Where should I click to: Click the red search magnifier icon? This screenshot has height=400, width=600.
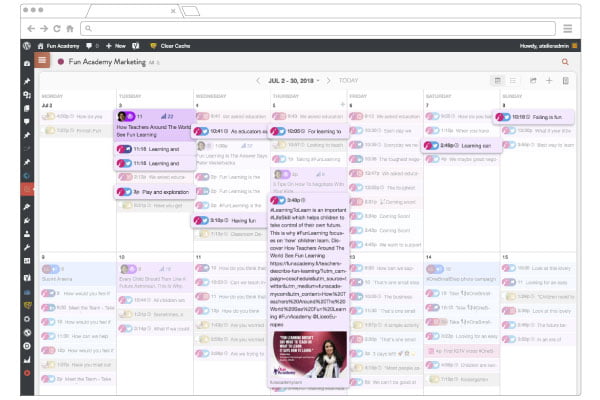pyautogui.click(x=565, y=62)
